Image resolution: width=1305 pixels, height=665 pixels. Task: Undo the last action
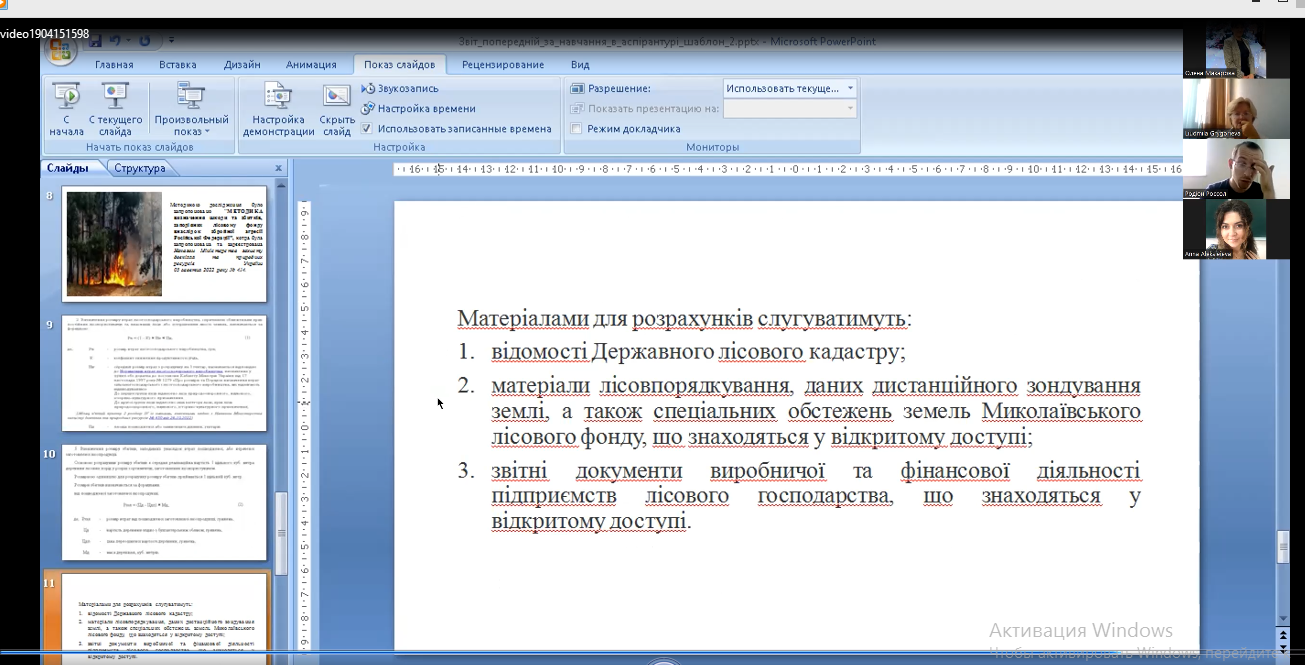click(116, 40)
